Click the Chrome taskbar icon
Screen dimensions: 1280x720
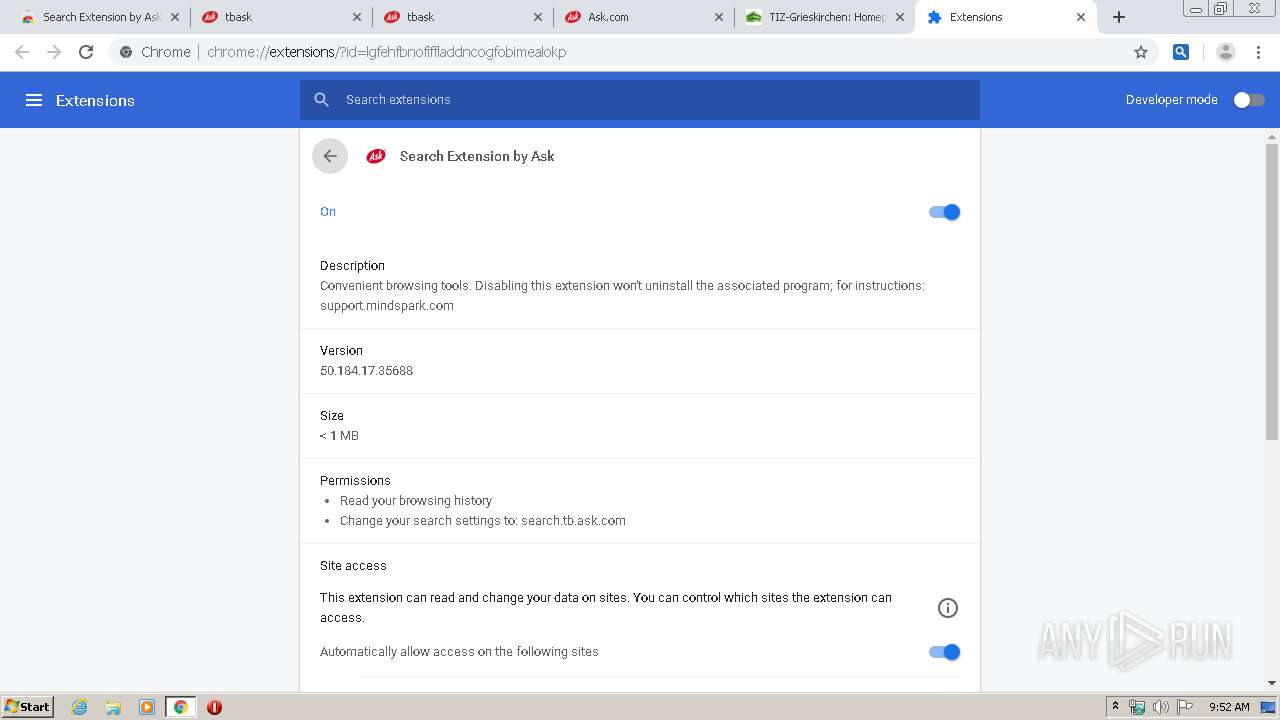[x=181, y=707]
